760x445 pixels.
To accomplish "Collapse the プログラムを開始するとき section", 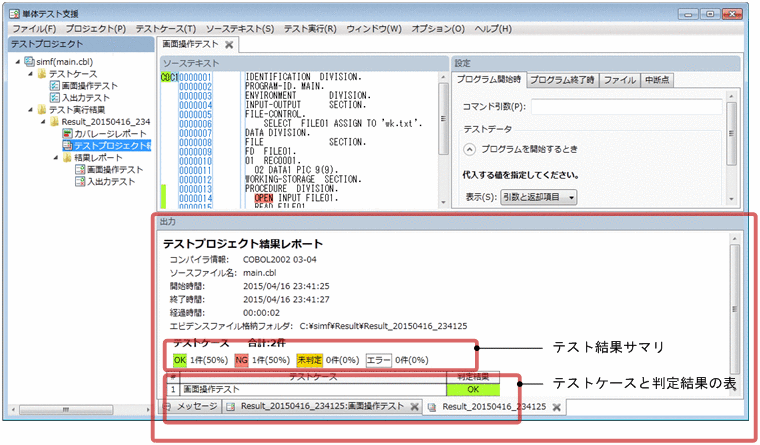I will point(469,149).
